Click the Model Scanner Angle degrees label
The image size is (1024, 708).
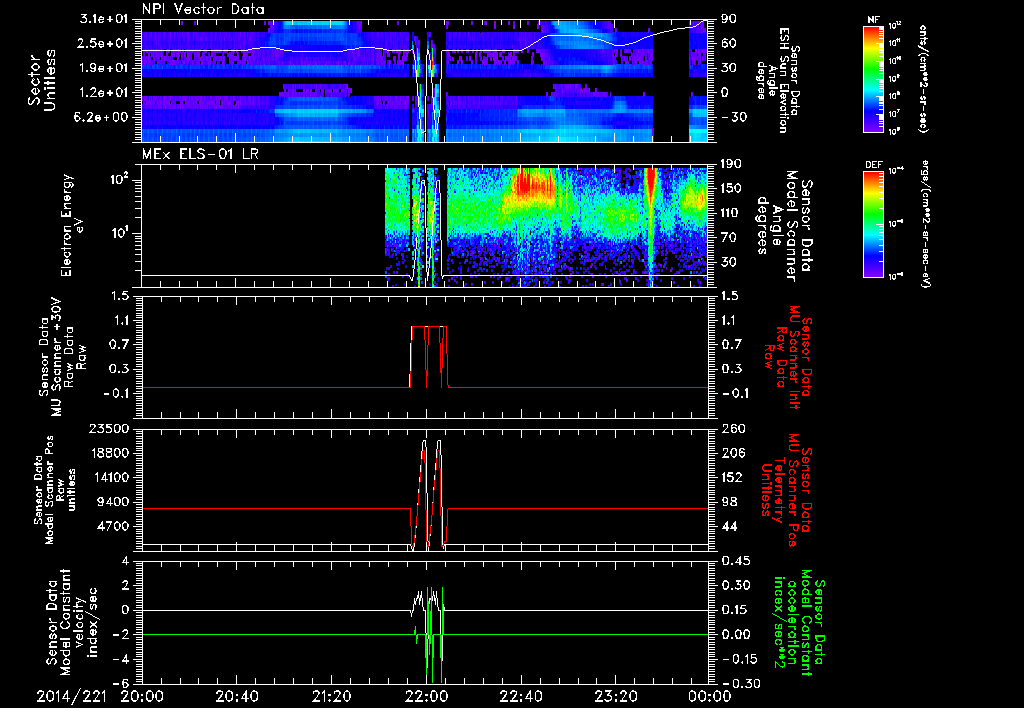tap(784, 225)
